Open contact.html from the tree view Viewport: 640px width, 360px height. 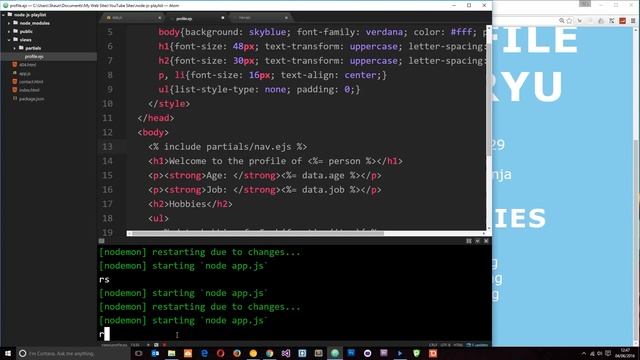[x=31, y=82]
